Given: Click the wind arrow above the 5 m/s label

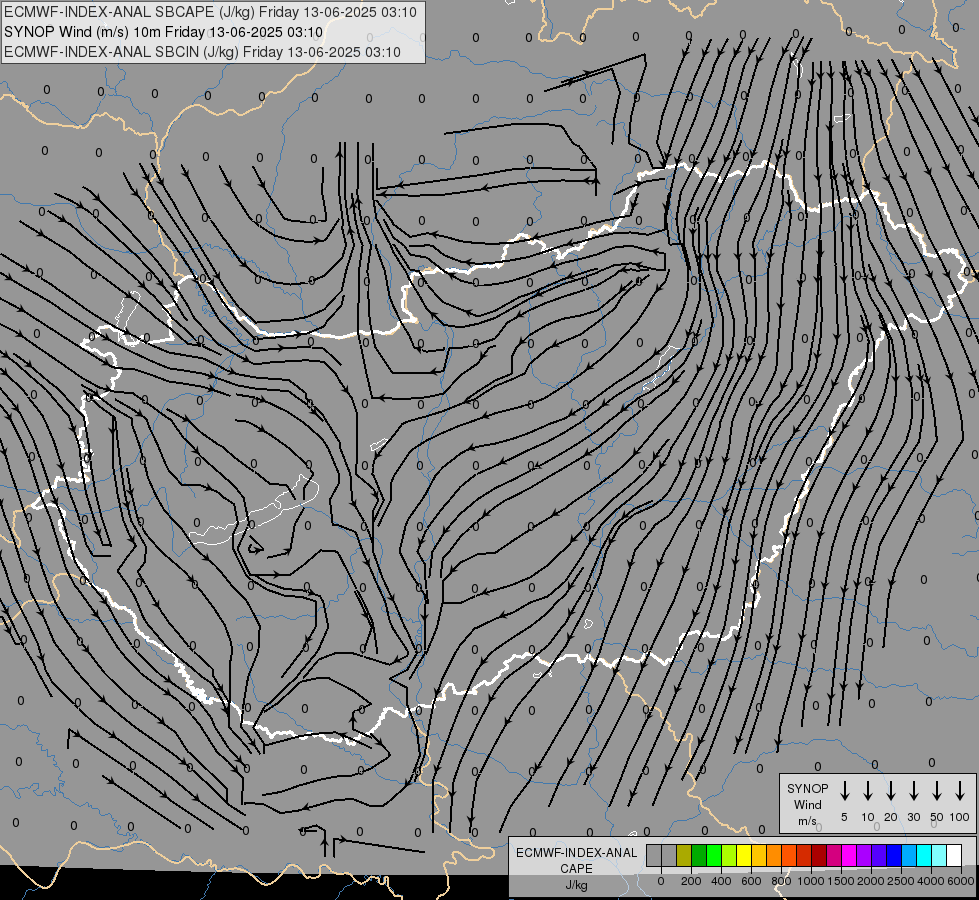Looking at the screenshot, I should [845, 791].
